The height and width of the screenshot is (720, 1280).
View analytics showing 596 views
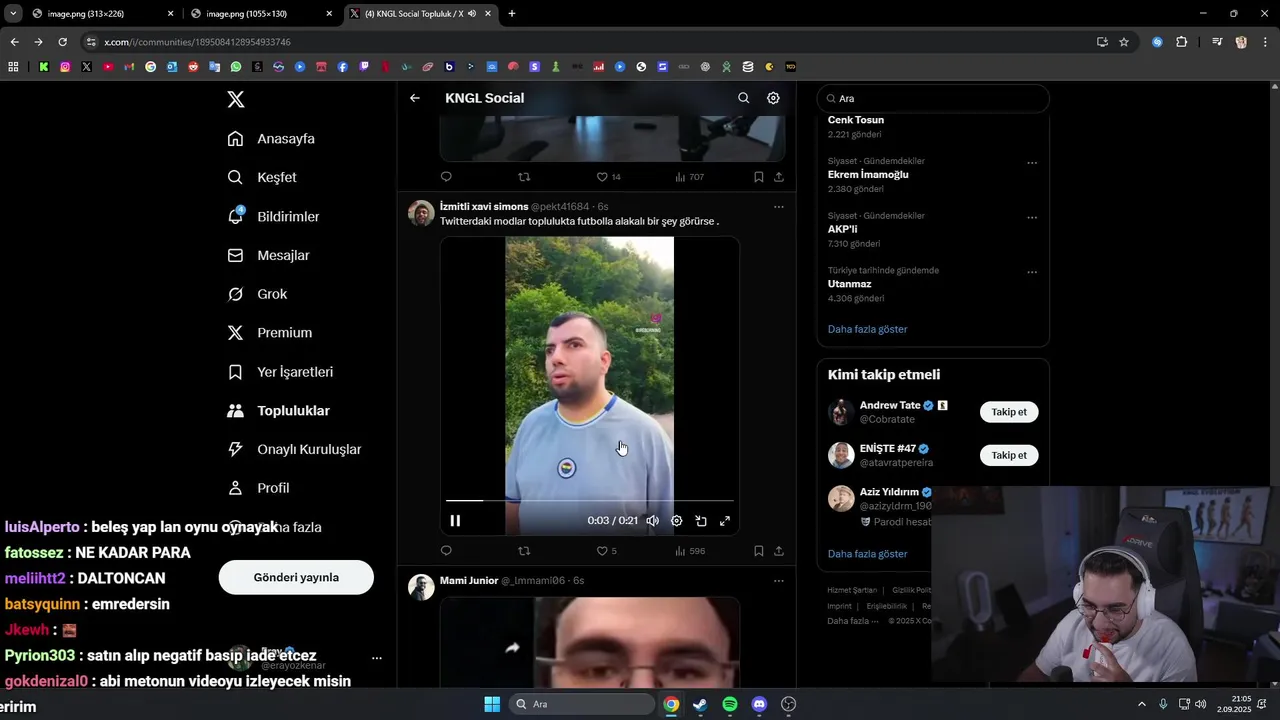coord(690,551)
